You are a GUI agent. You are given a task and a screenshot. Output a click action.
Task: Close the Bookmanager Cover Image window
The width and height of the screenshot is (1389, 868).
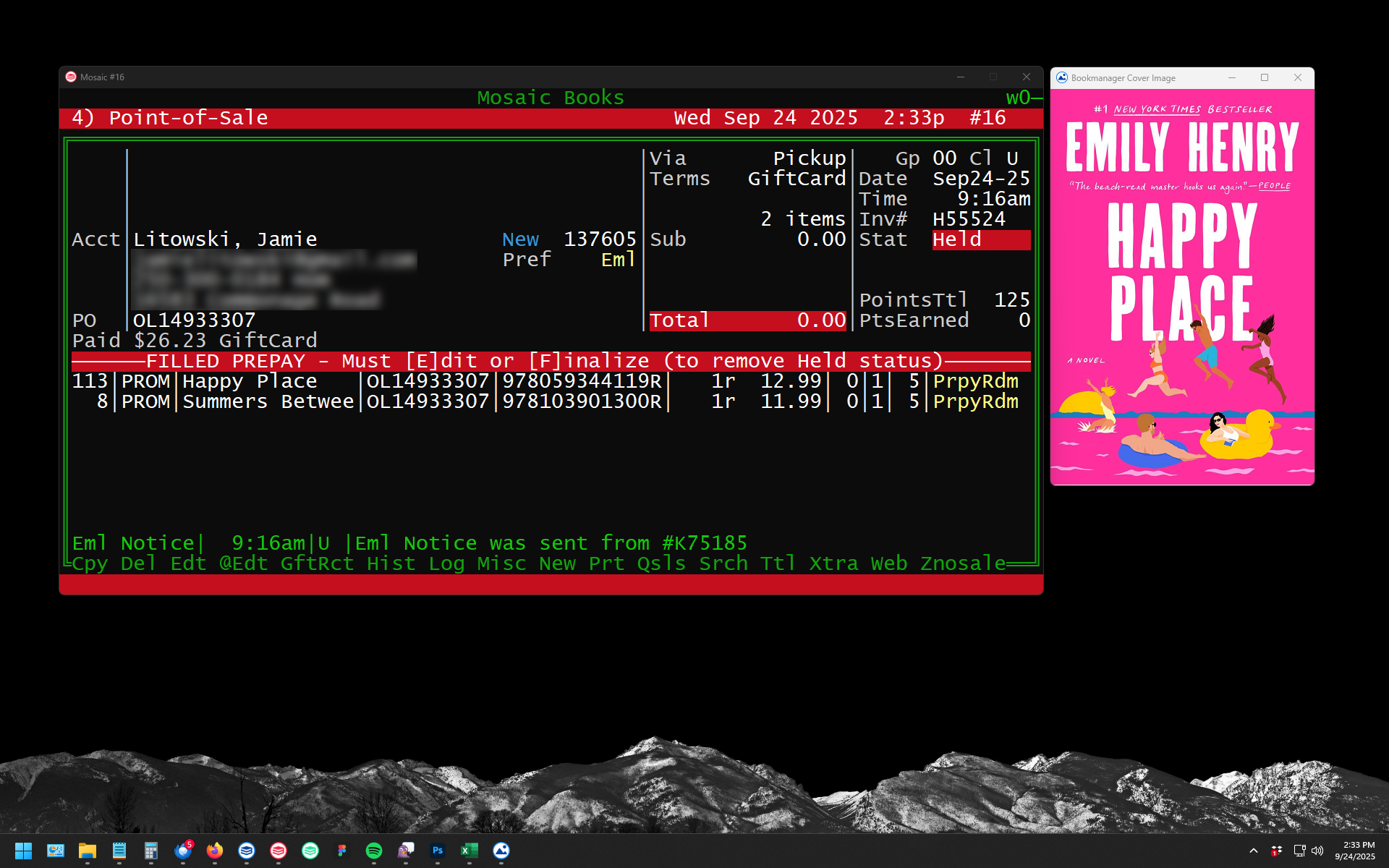click(1298, 77)
